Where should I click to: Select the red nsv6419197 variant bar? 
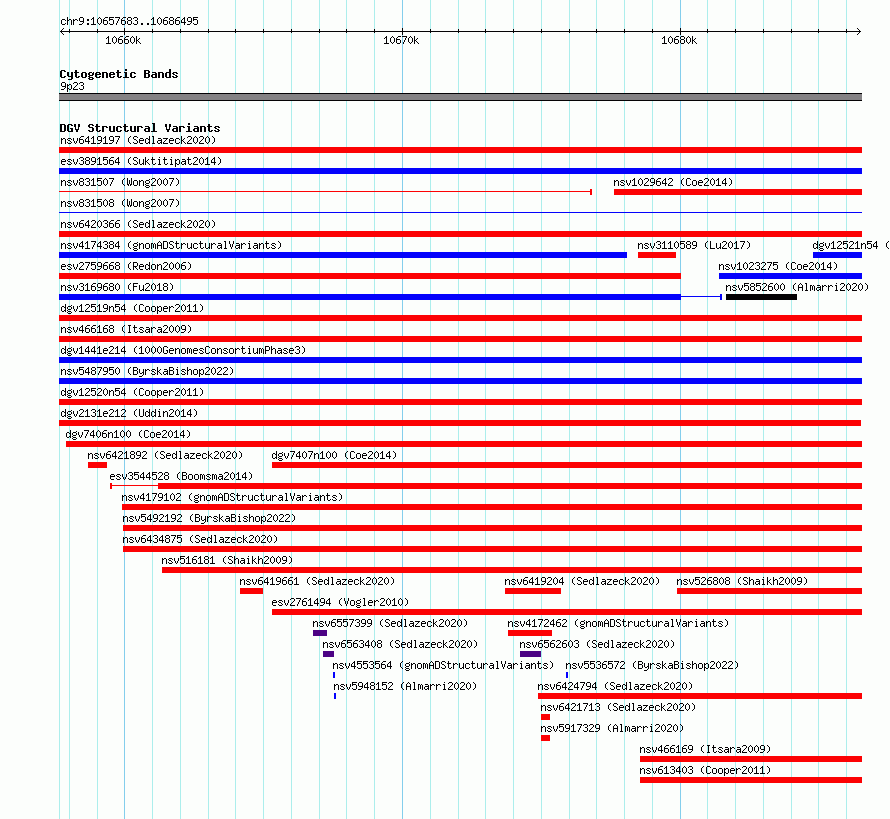[460, 150]
